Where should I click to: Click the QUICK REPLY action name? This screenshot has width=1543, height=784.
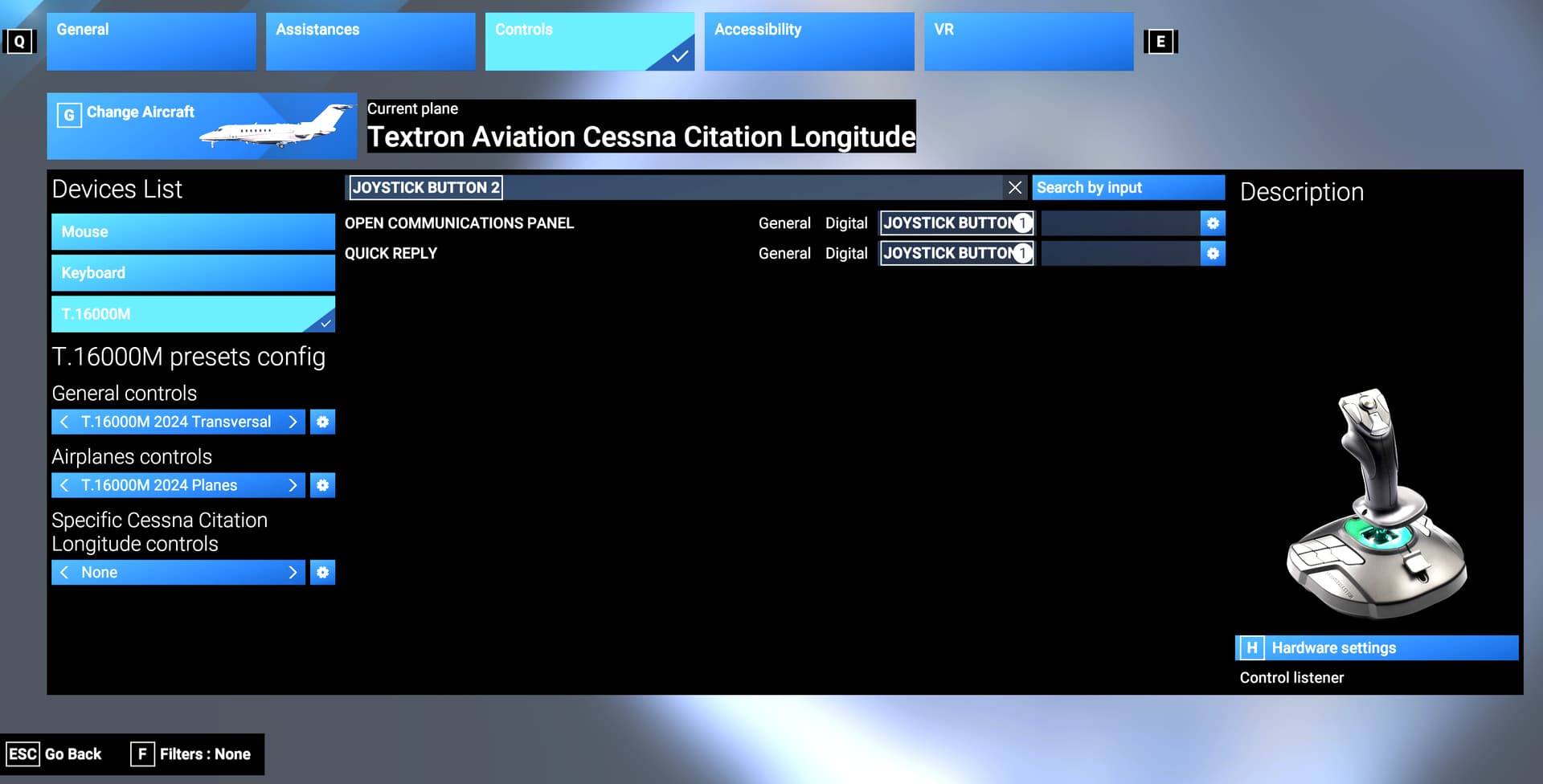391,254
